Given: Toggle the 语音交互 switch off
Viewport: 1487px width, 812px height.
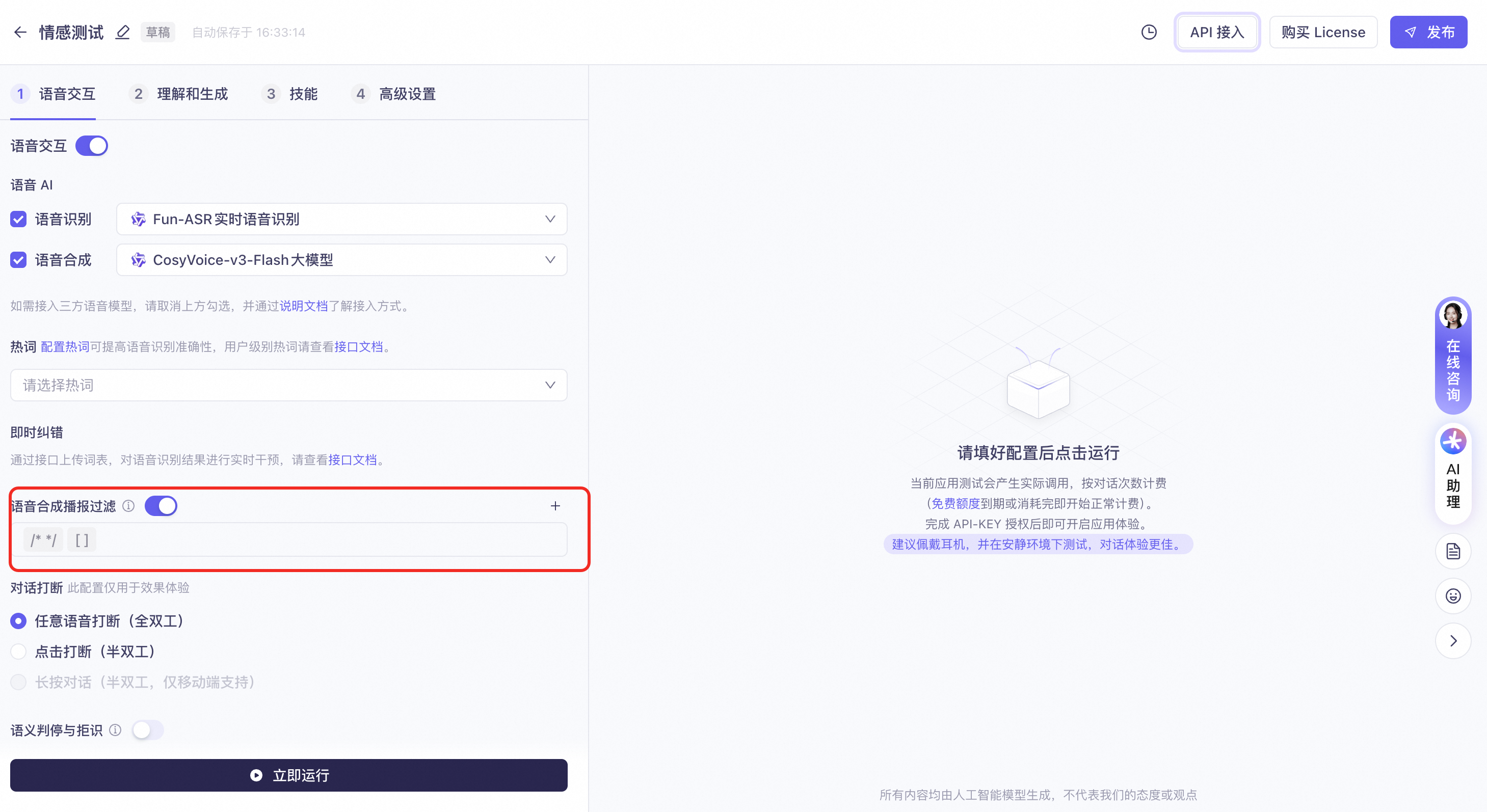Looking at the screenshot, I should tap(92, 146).
